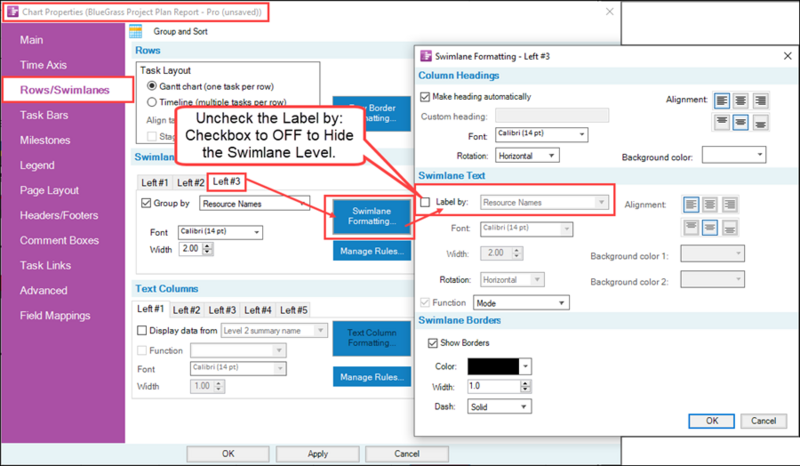Click swimlane Manage Rules button
The image size is (800, 466).
tap(372, 251)
